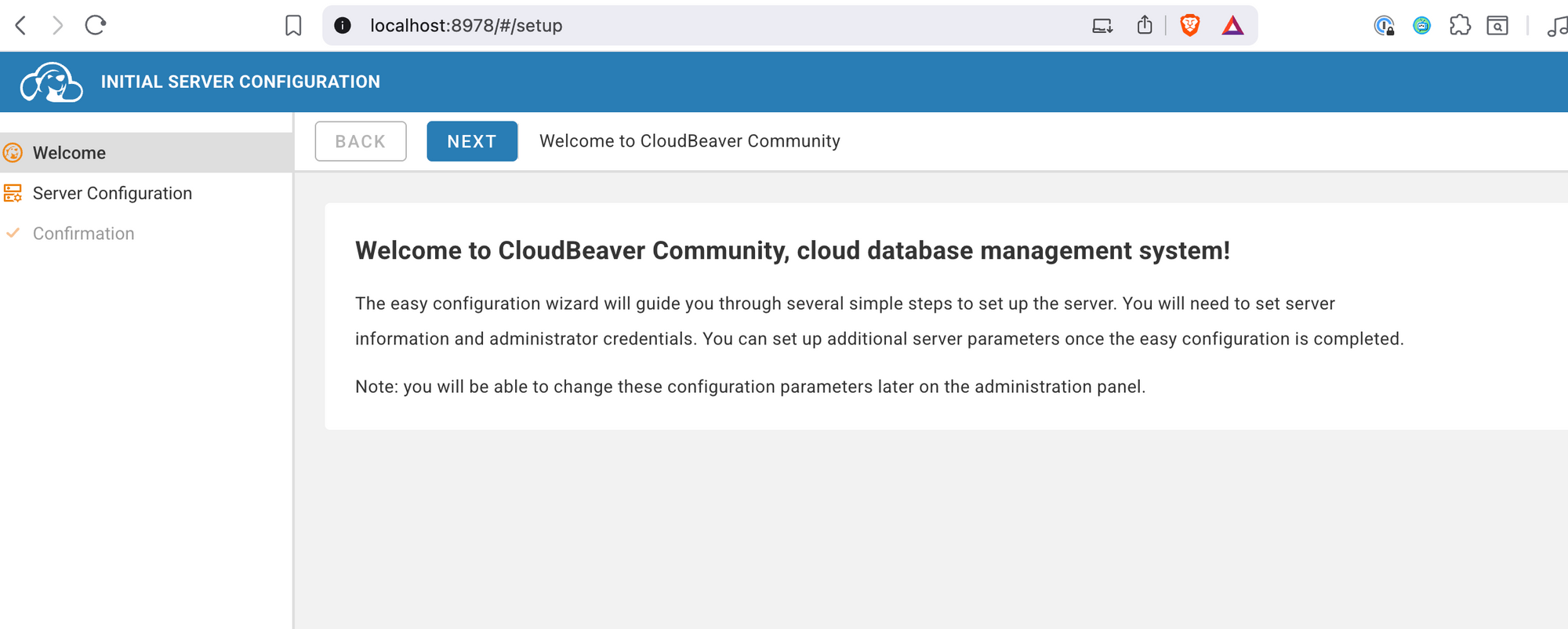Click the green round extension icon
This screenshot has height=629, width=1568.
click(x=1421, y=26)
